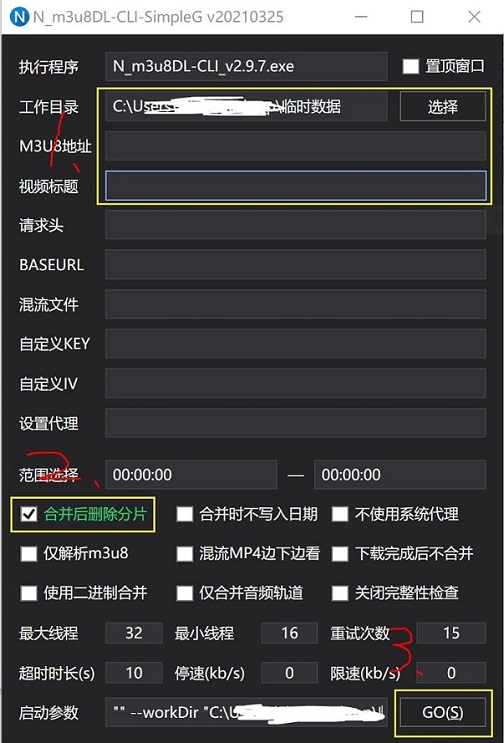
Task: Click the 视频标题 text field
Action: [296, 185]
